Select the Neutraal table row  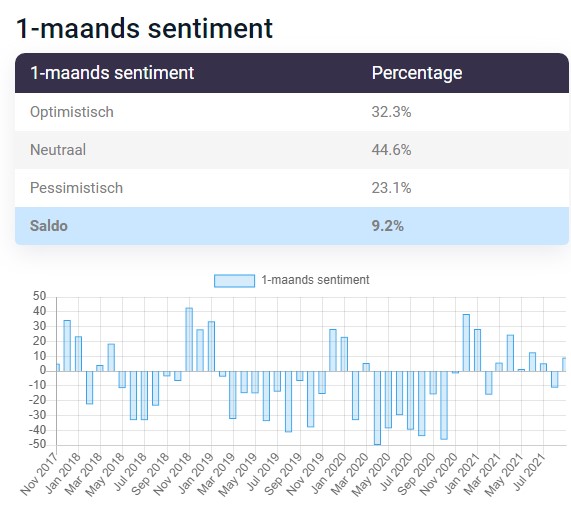[292, 150]
